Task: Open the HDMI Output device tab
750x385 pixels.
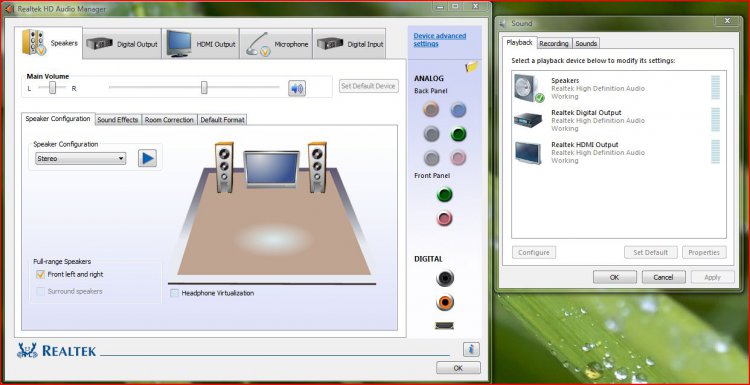Action: pos(200,44)
